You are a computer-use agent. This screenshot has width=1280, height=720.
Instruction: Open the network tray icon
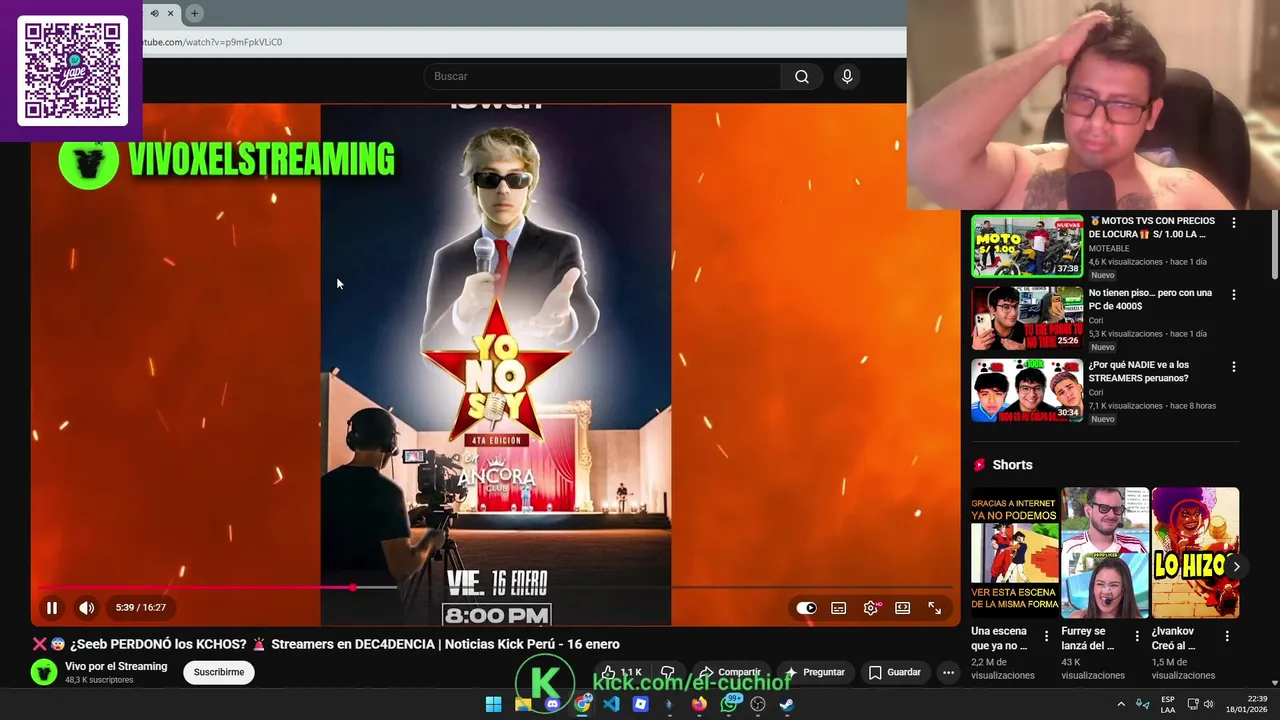pos(1192,704)
